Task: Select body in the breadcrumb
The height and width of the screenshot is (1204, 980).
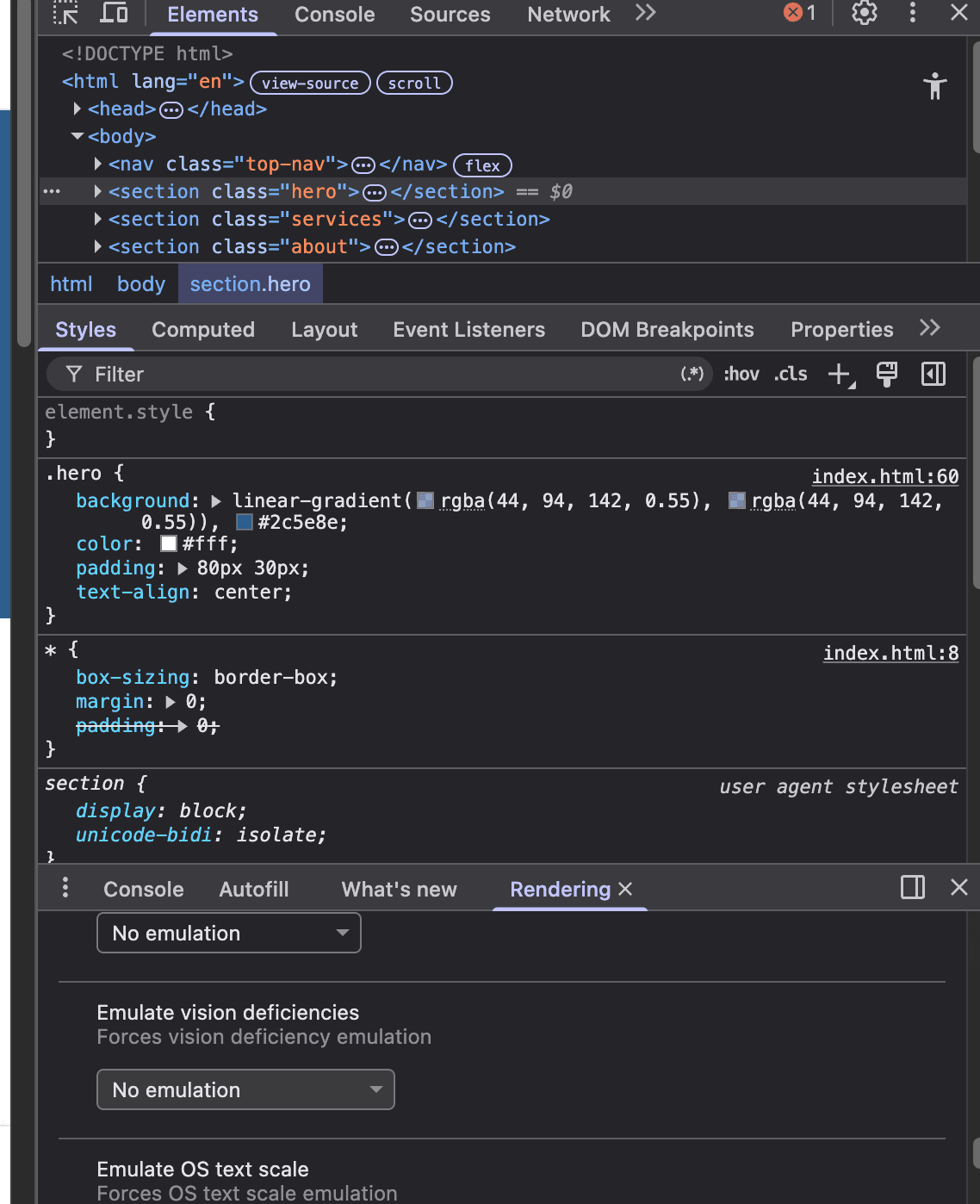Action: click(x=141, y=284)
